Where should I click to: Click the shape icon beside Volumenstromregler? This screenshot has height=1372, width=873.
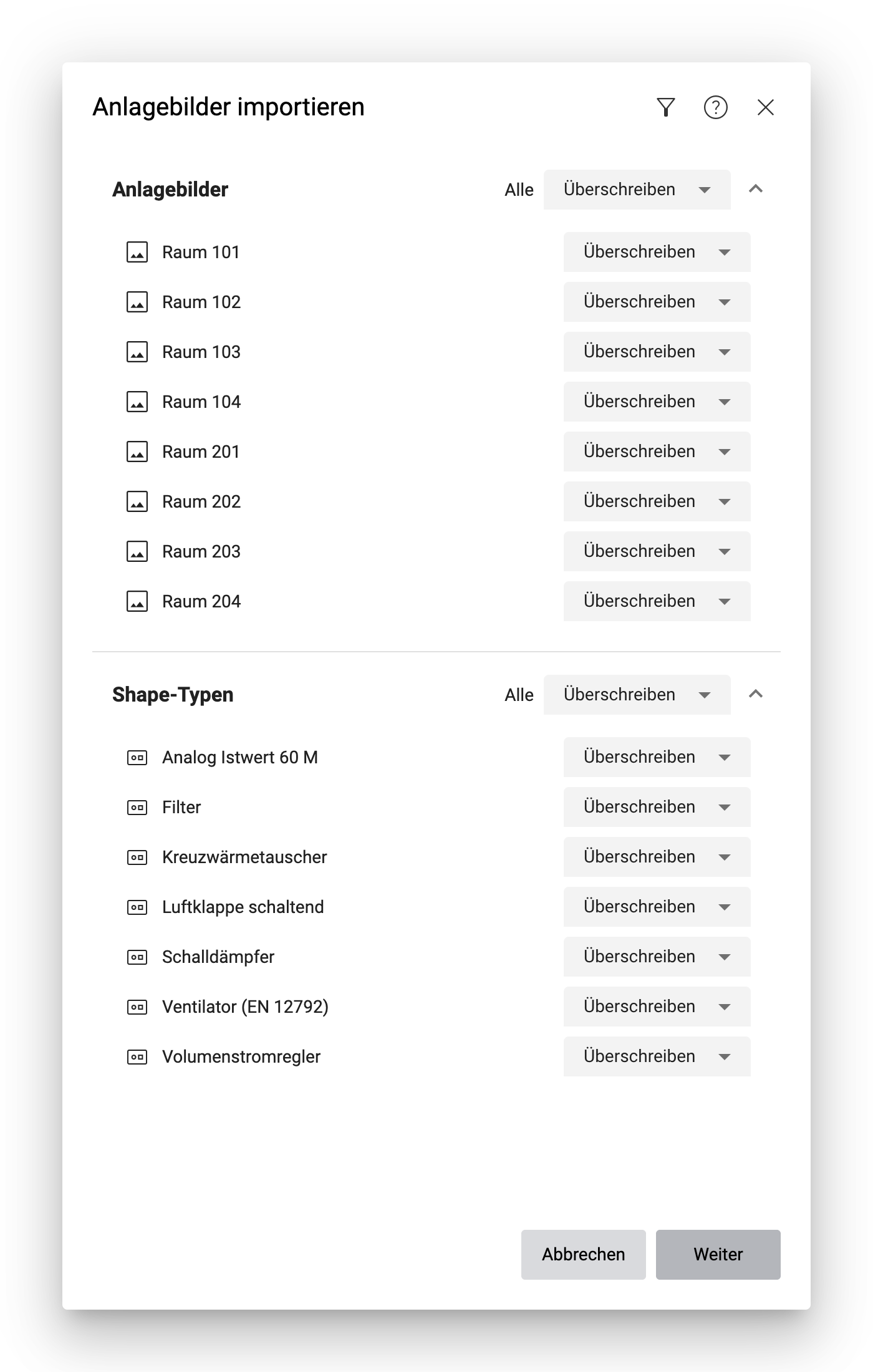click(x=136, y=1056)
